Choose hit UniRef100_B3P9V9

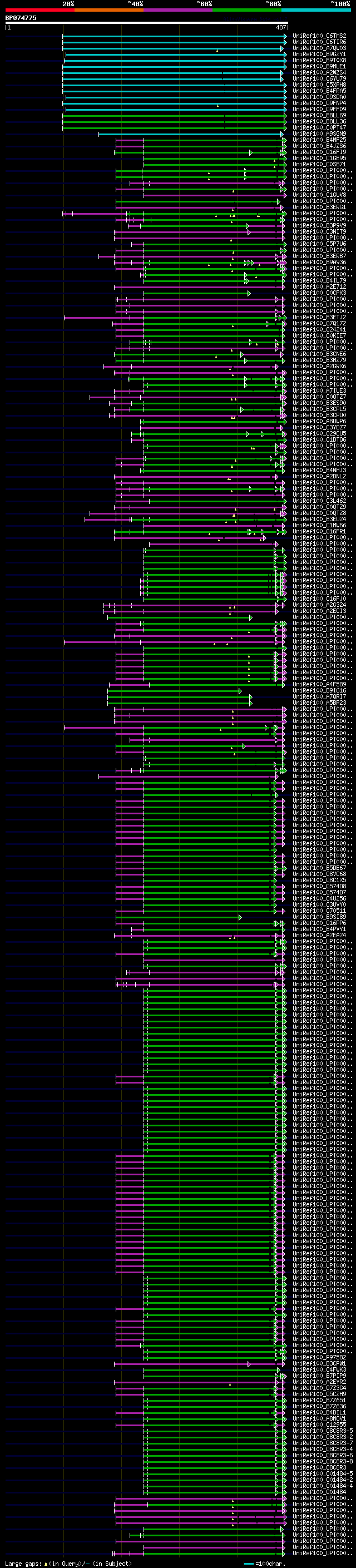coord(319,226)
